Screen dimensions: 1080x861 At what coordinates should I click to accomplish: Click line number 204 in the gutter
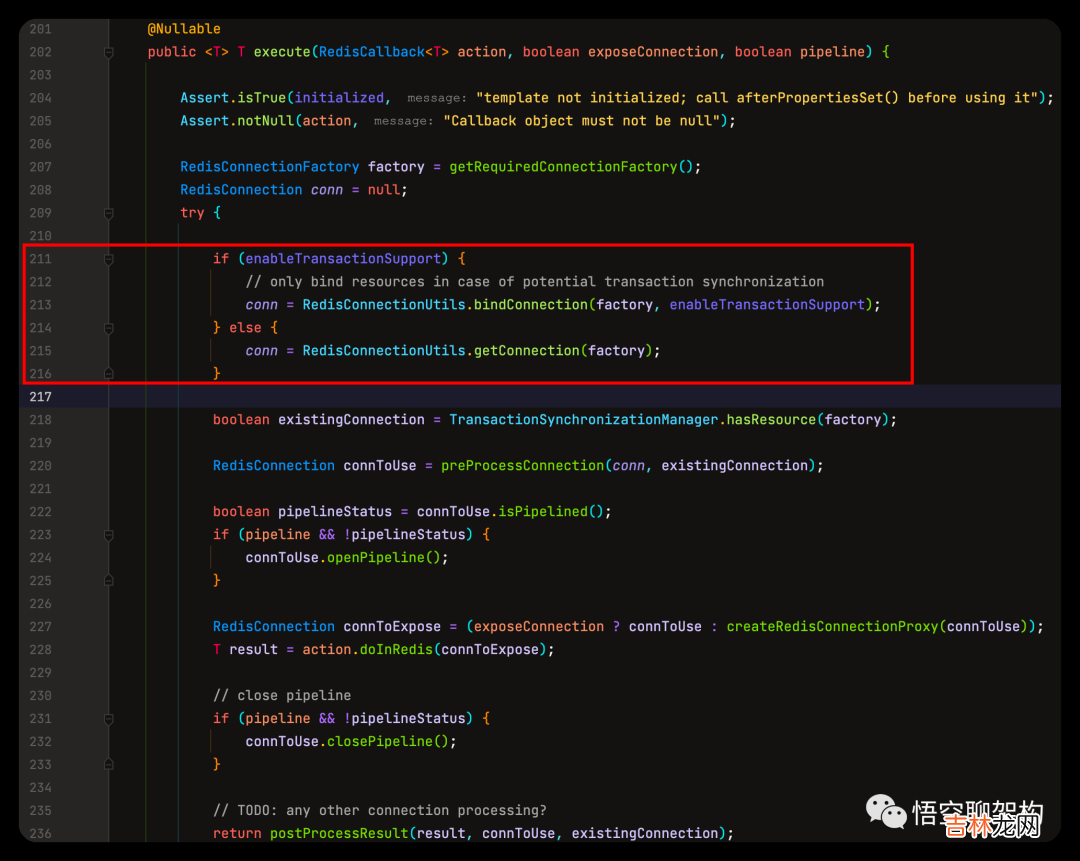[x=40, y=98]
